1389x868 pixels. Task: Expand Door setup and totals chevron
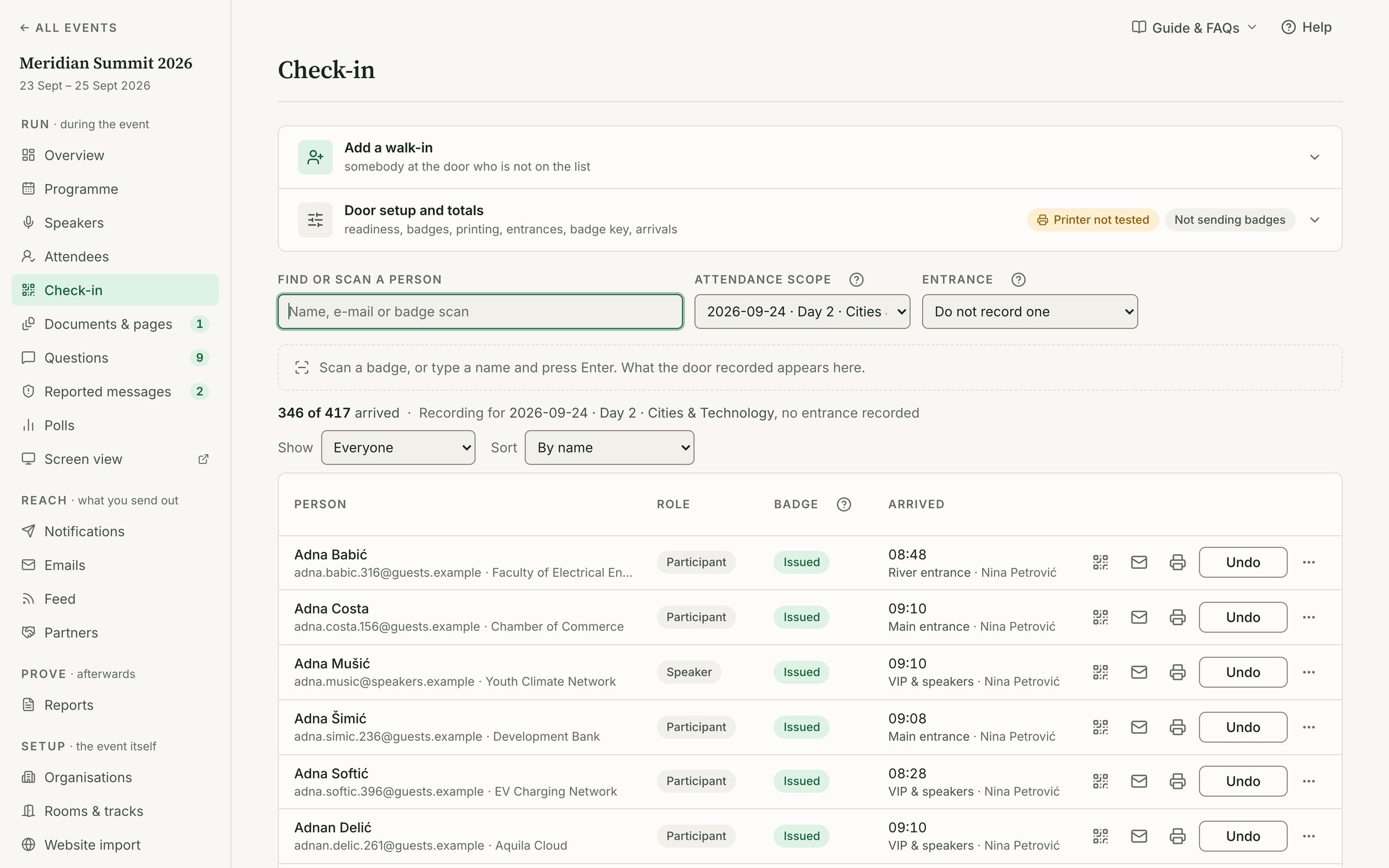(x=1314, y=220)
